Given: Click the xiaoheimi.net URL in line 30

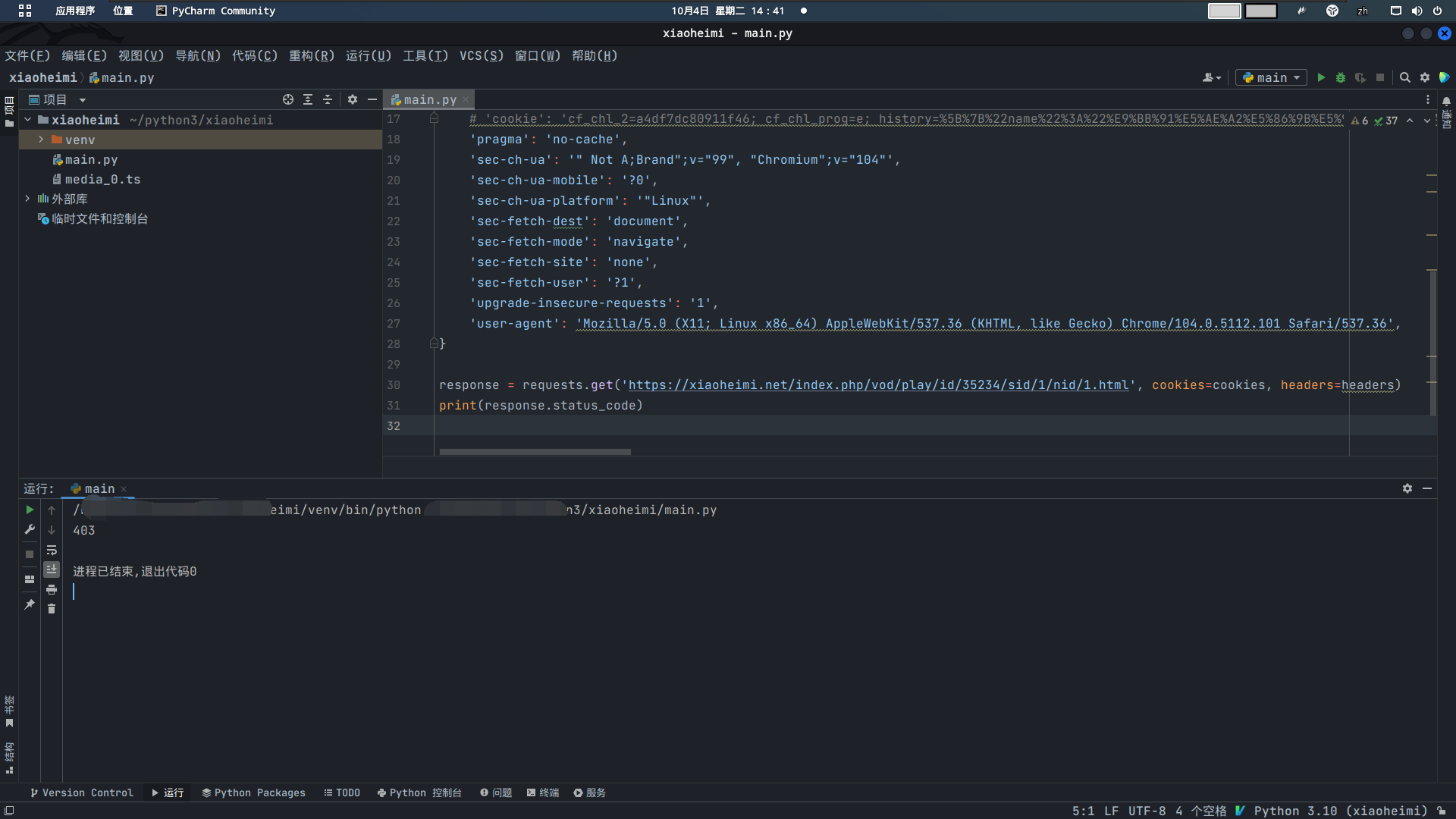Looking at the screenshot, I should pos(878,385).
